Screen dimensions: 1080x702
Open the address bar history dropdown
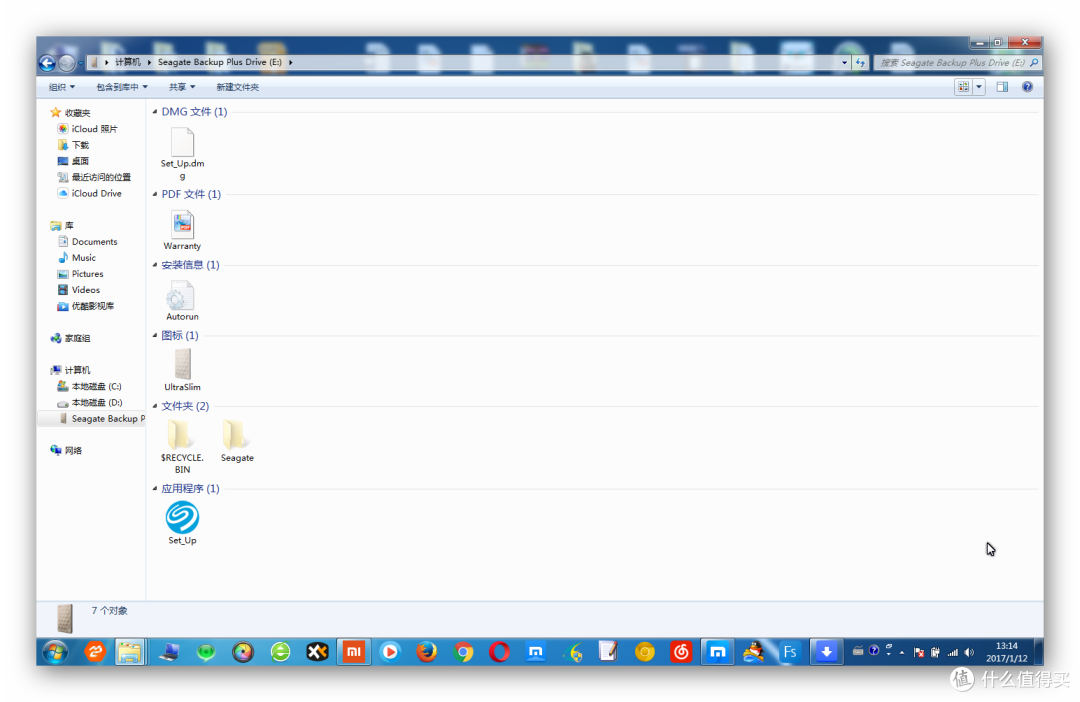click(844, 63)
